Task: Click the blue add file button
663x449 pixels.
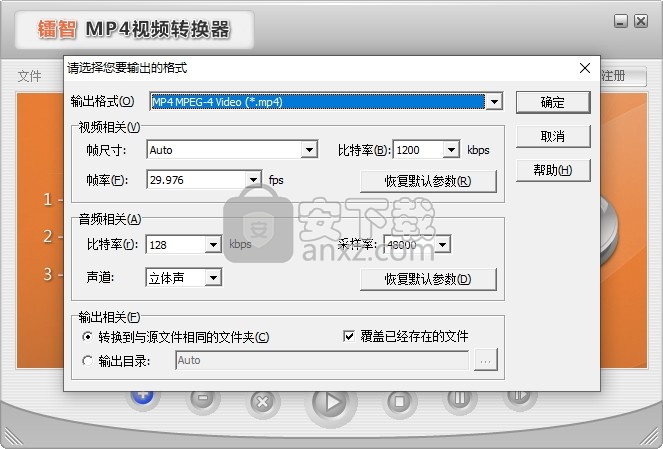Action: [x=142, y=397]
